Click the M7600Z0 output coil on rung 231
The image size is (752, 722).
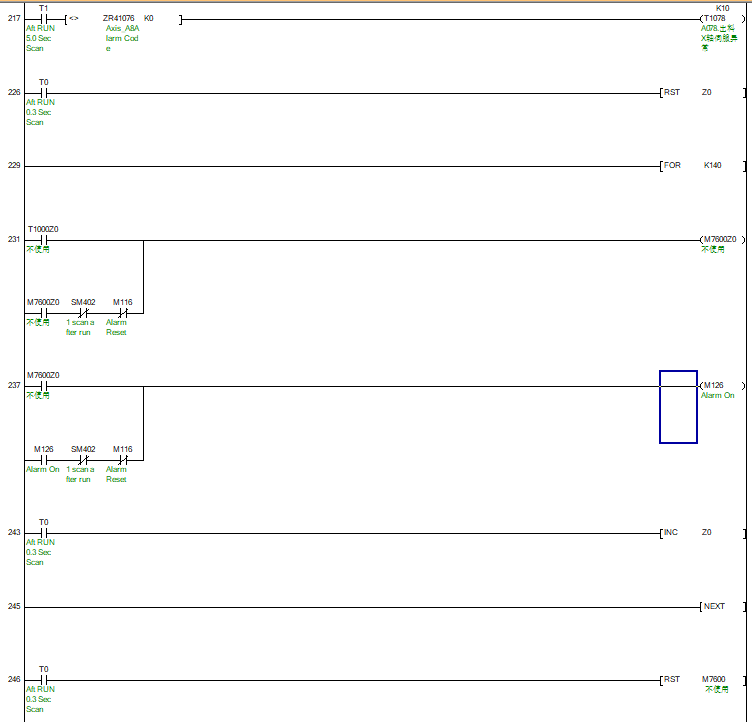pyautogui.click(x=719, y=240)
